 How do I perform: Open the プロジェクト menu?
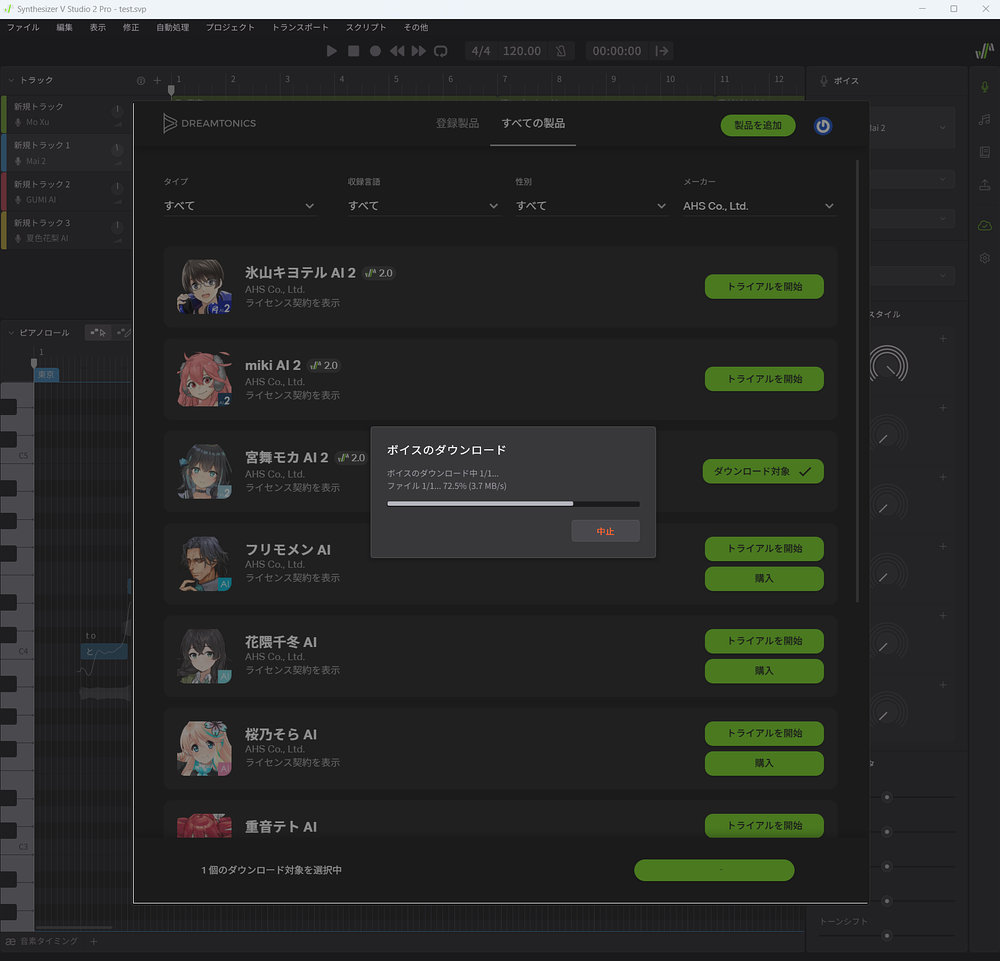(230, 27)
